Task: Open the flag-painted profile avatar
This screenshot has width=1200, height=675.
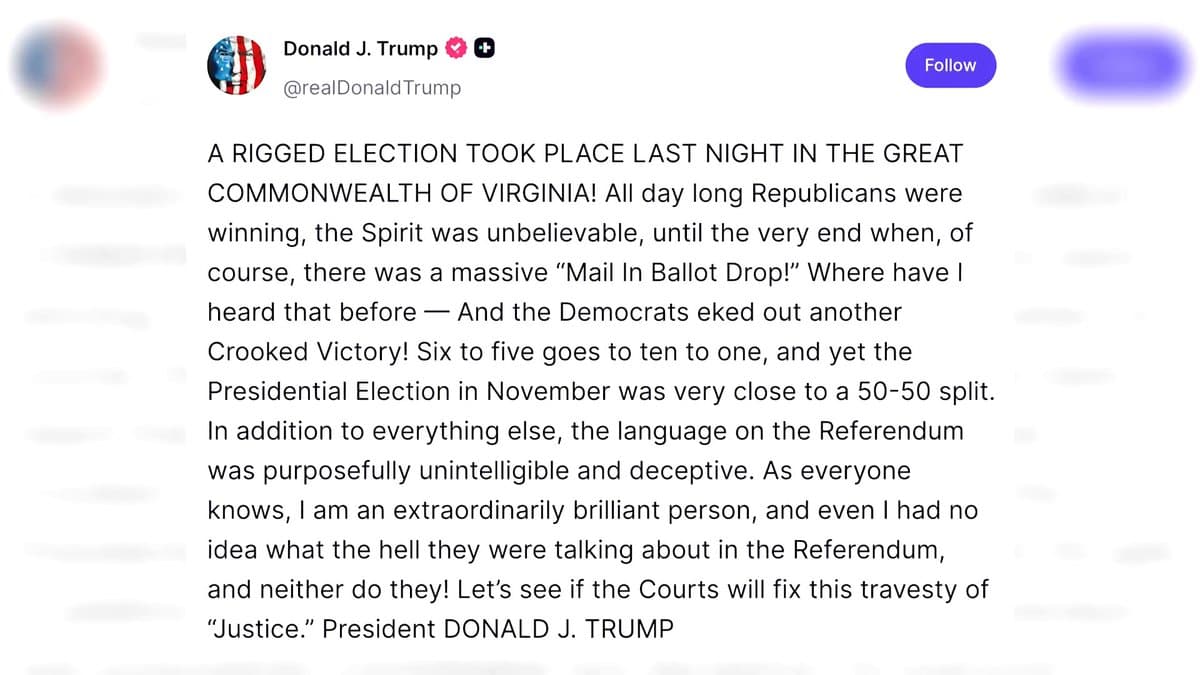Action: click(x=236, y=65)
